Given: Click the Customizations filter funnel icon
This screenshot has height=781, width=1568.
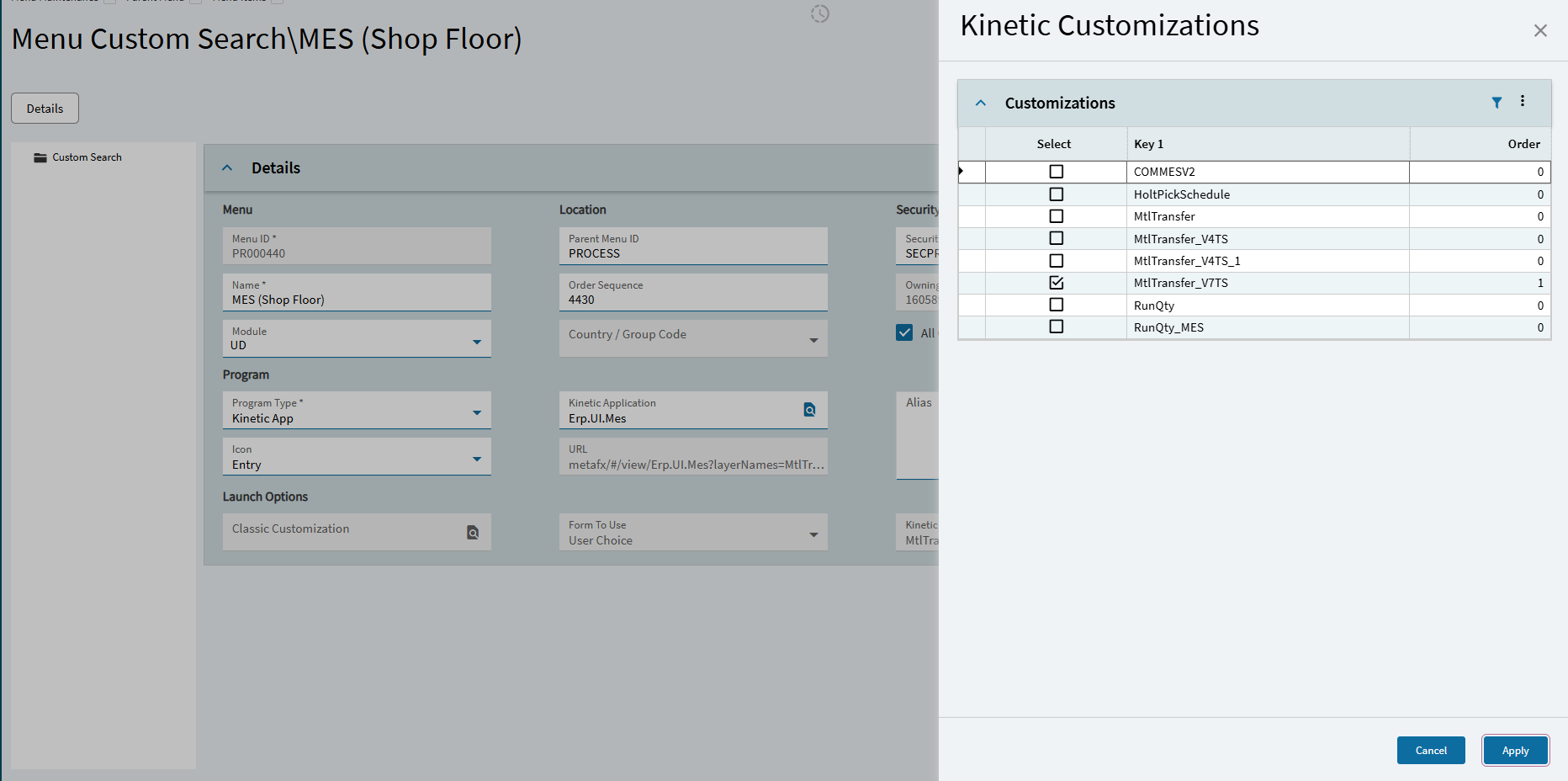Looking at the screenshot, I should (1496, 103).
